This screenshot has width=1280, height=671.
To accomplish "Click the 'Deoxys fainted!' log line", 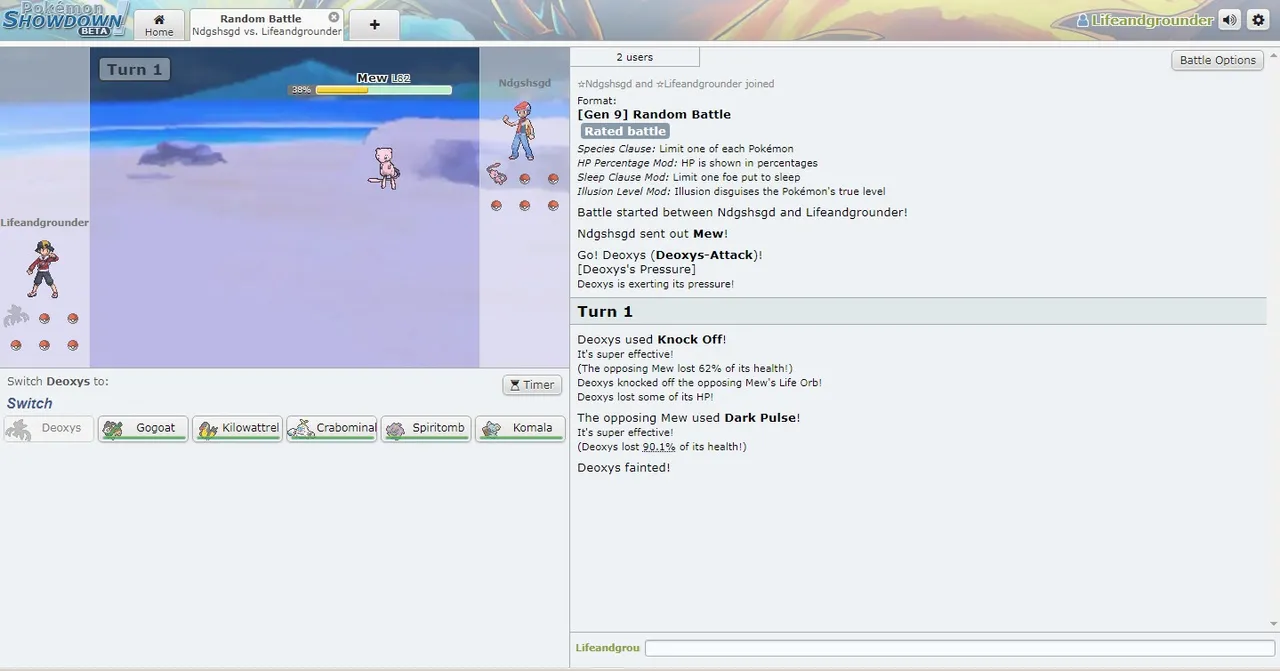I will (x=624, y=467).
